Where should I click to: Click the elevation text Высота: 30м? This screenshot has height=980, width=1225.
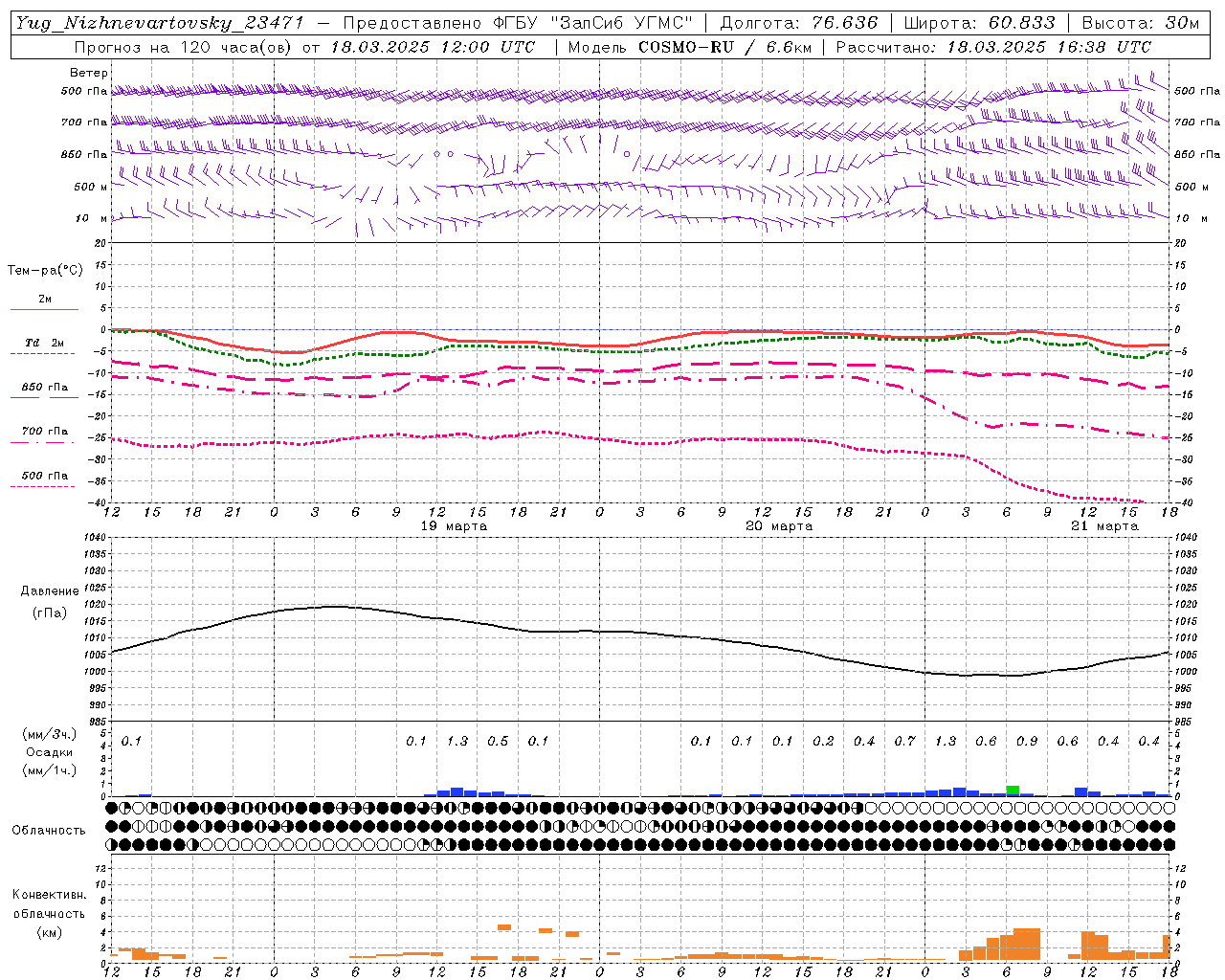(1140, 23)
